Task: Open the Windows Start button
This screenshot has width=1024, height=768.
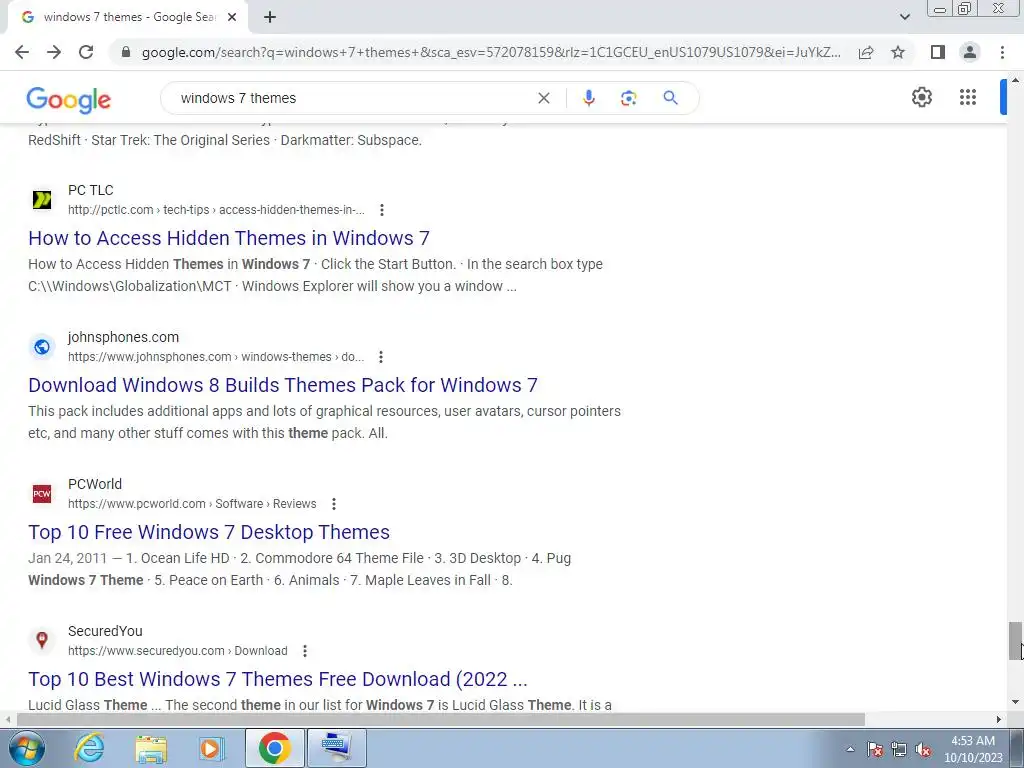Action: 26,748
